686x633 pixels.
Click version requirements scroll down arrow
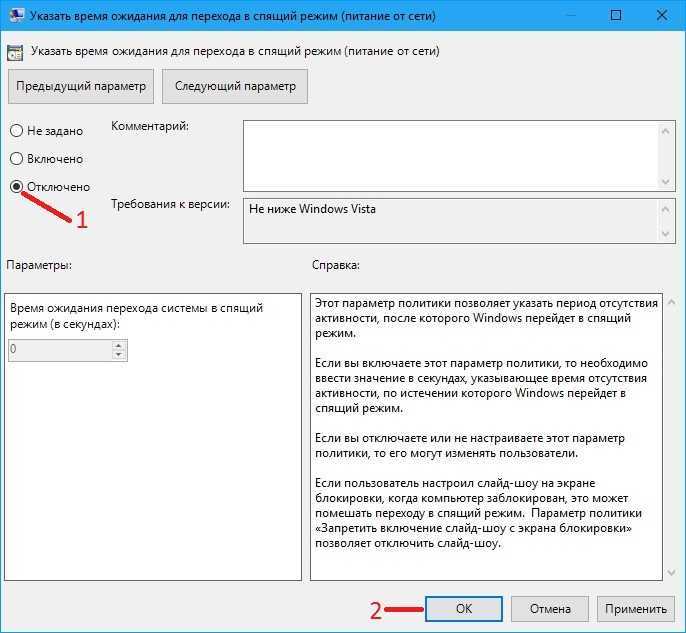[666, 234]
